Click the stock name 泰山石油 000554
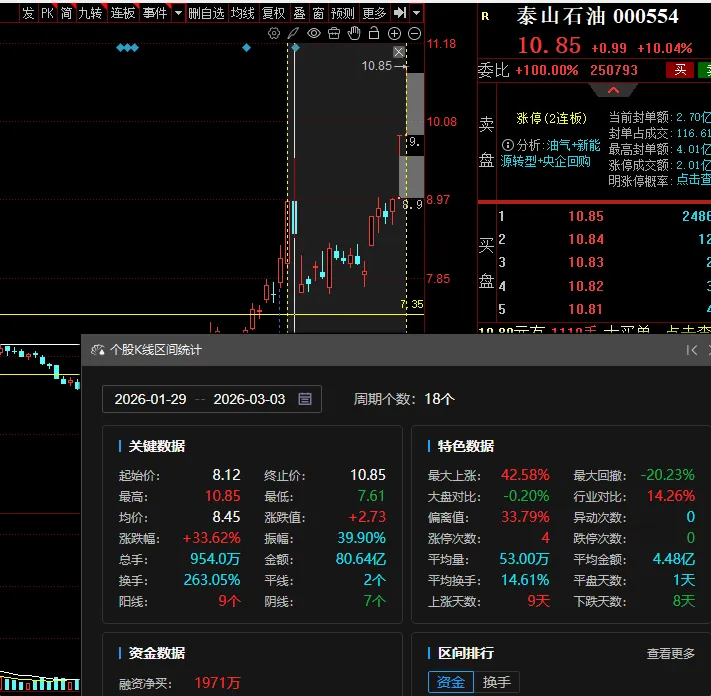 [598, 16]
